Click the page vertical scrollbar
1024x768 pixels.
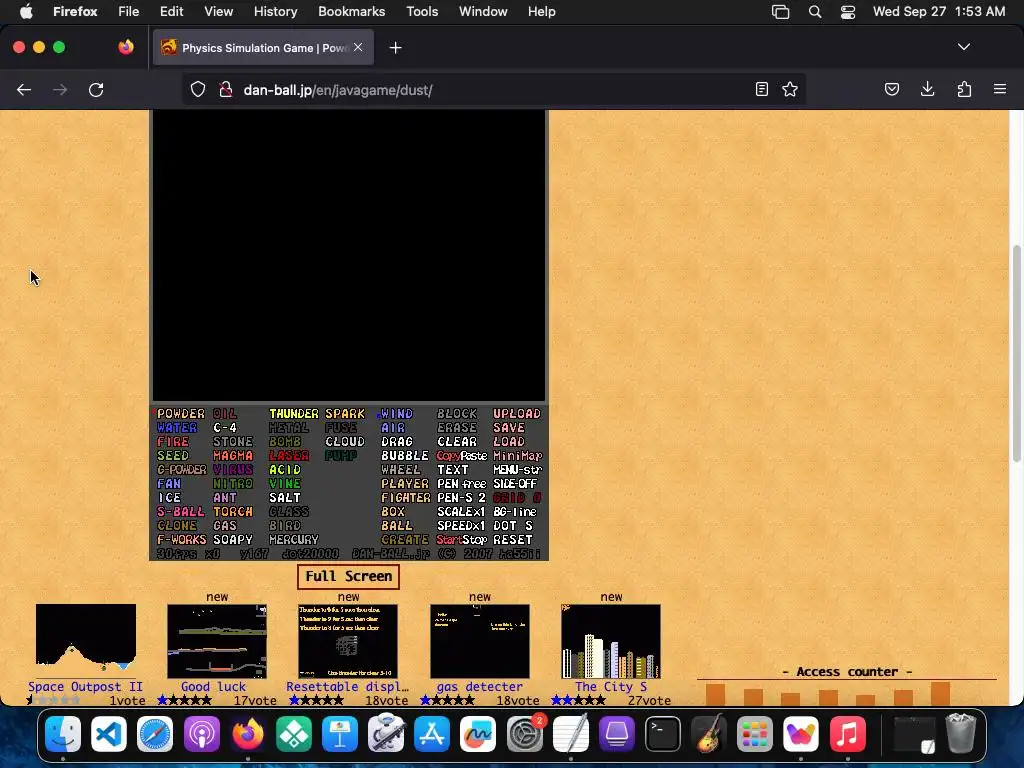[1016, 353]
